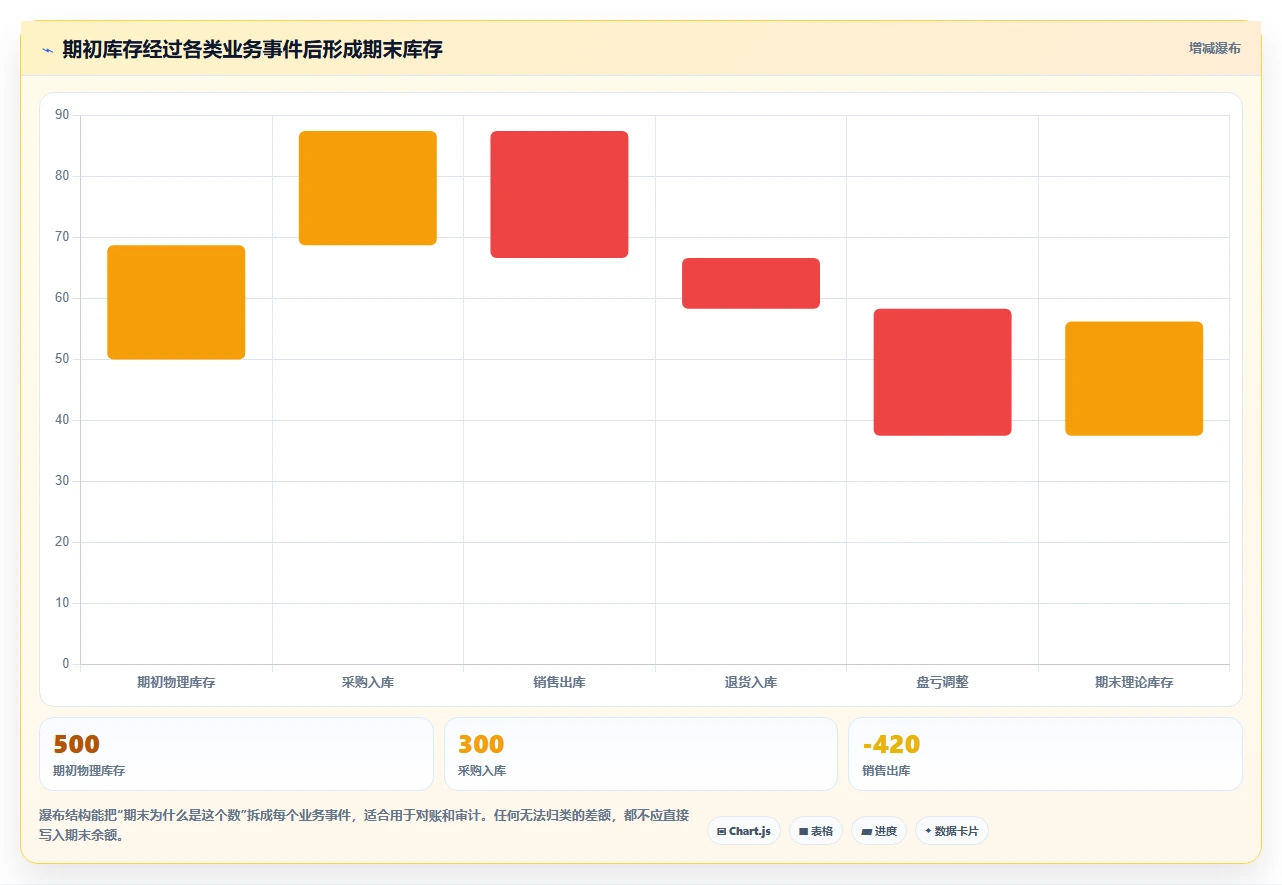This screenshot has height=885, width=1282.
Task: Open the -420 销售出库 data card
Action: (x=1045, y=754)
